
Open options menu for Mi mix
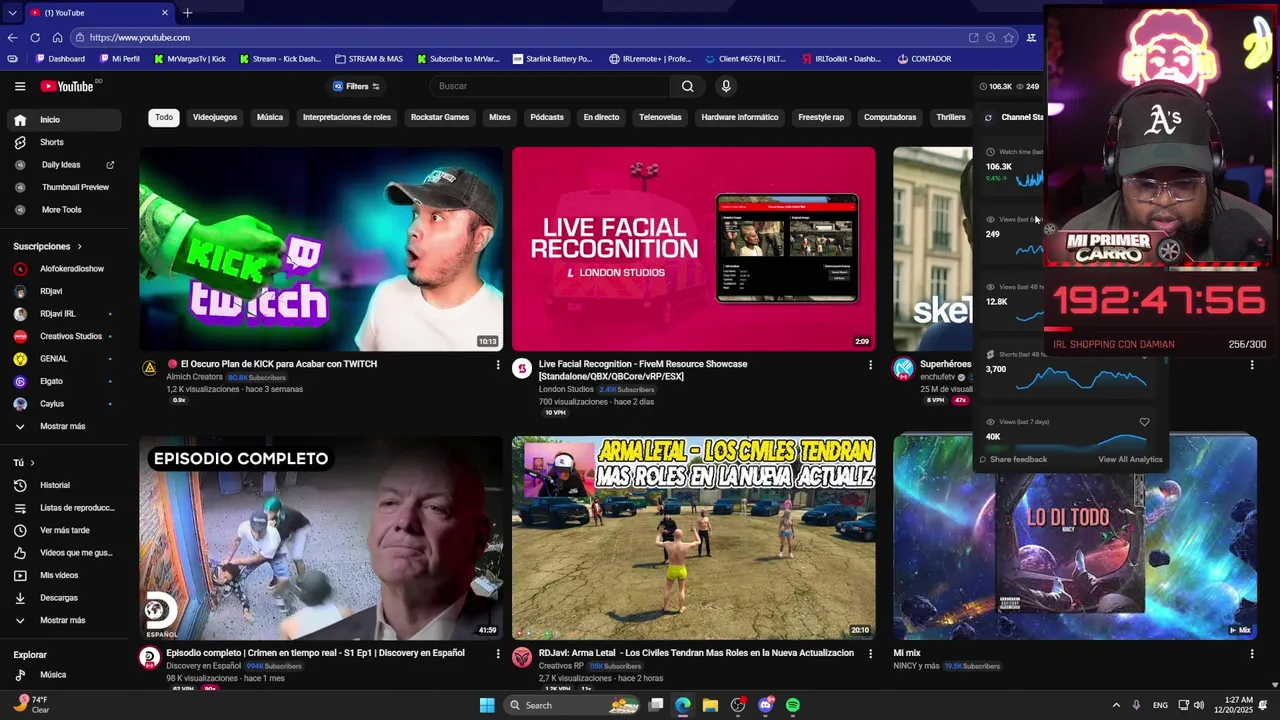point(1252,654)
